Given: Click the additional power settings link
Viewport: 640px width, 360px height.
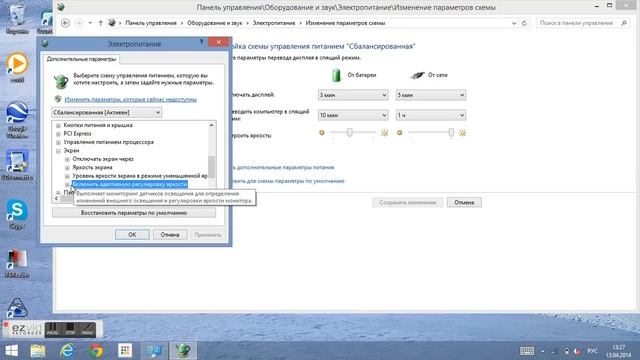Looking at the screenshot, I should (x=283, y=167).
